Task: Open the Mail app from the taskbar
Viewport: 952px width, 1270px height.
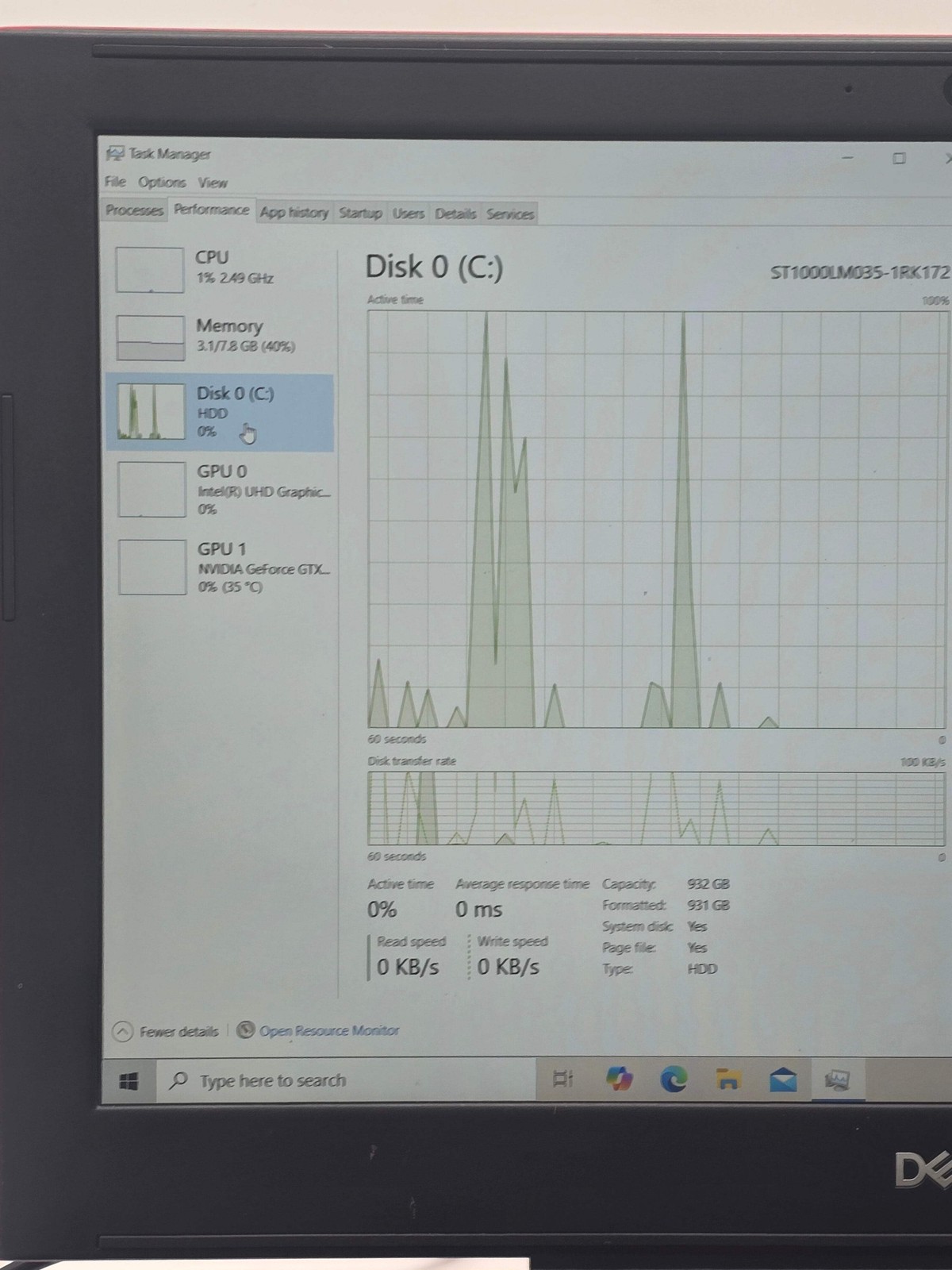Action: pyautogui.click(x=783, y=1080)
